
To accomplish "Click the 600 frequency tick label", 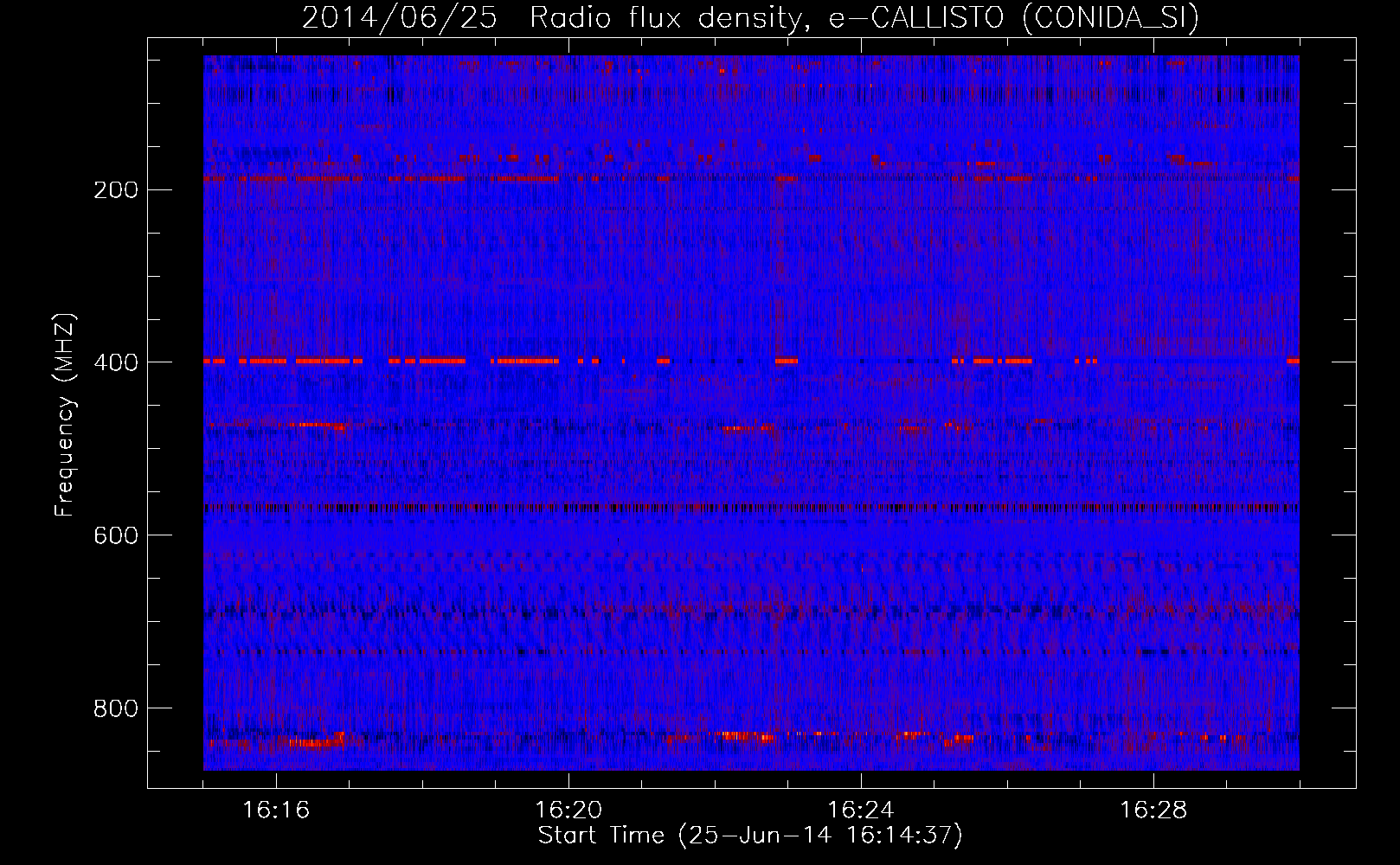I will click(115, 536).
